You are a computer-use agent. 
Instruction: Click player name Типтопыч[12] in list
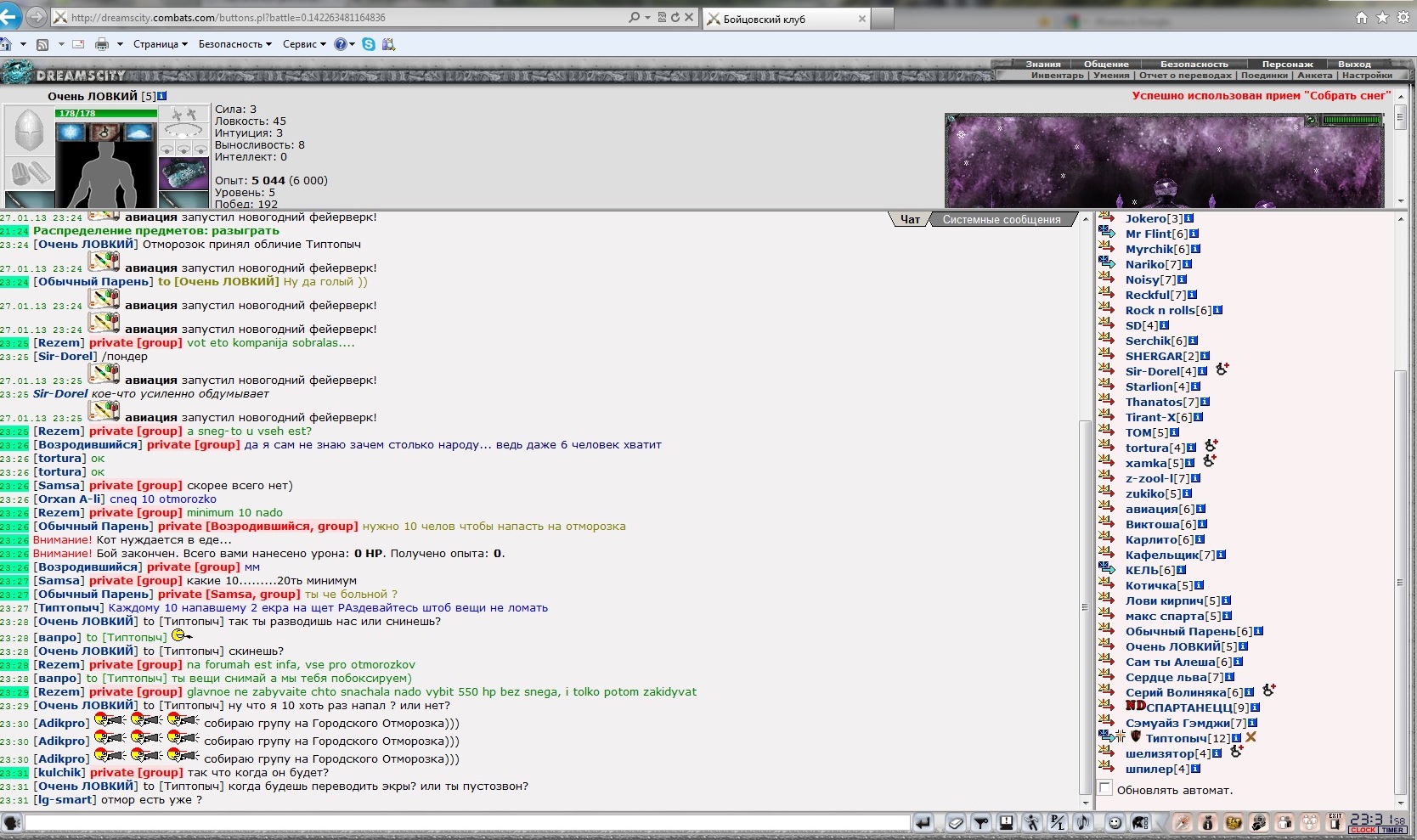1187,738
